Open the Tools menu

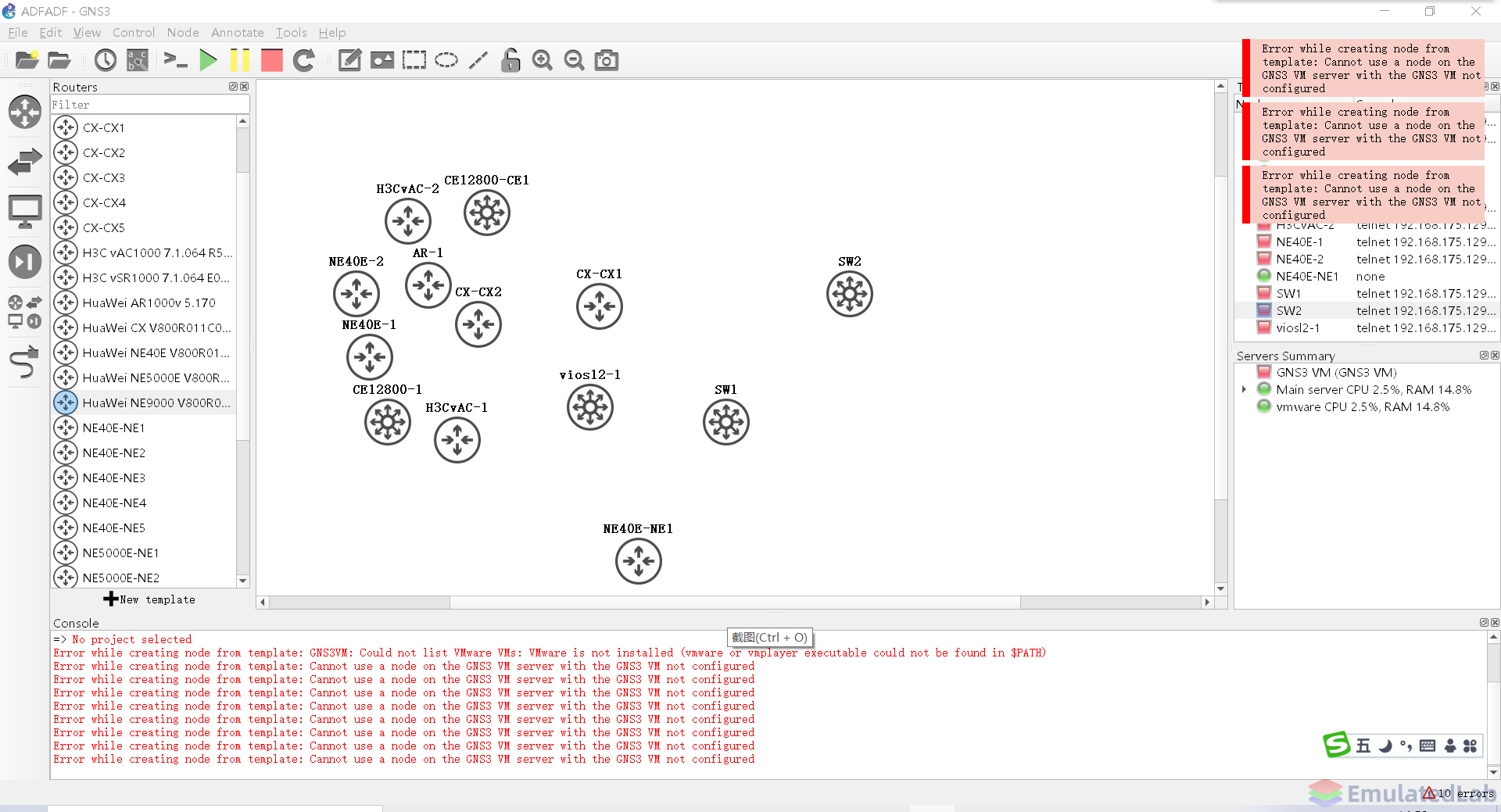pos(292,32)
